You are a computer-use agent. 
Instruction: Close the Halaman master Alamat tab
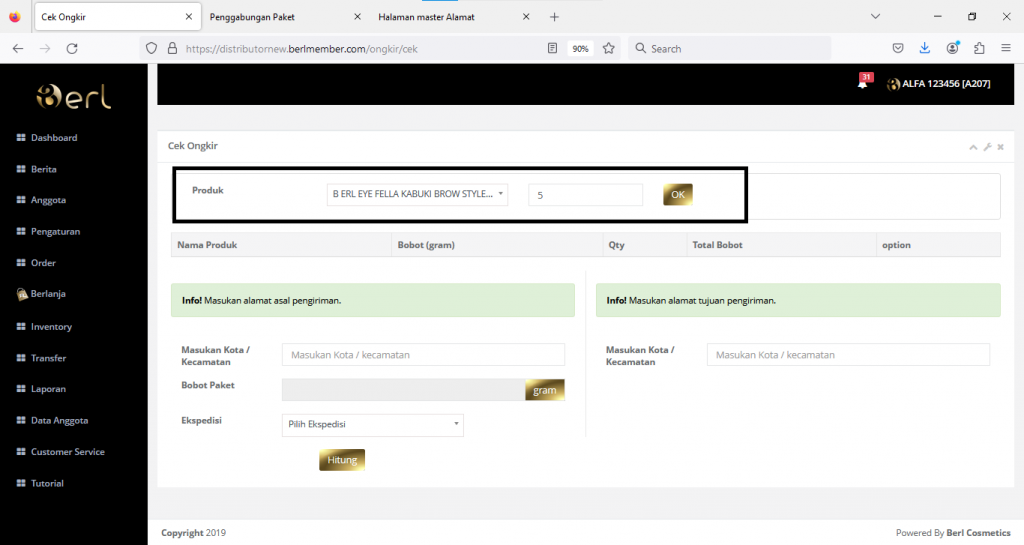coord(526,17)
